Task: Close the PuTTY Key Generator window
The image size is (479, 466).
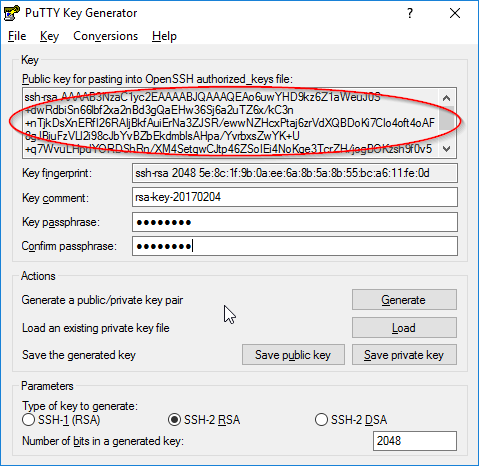Action: (x=455, y=13)
